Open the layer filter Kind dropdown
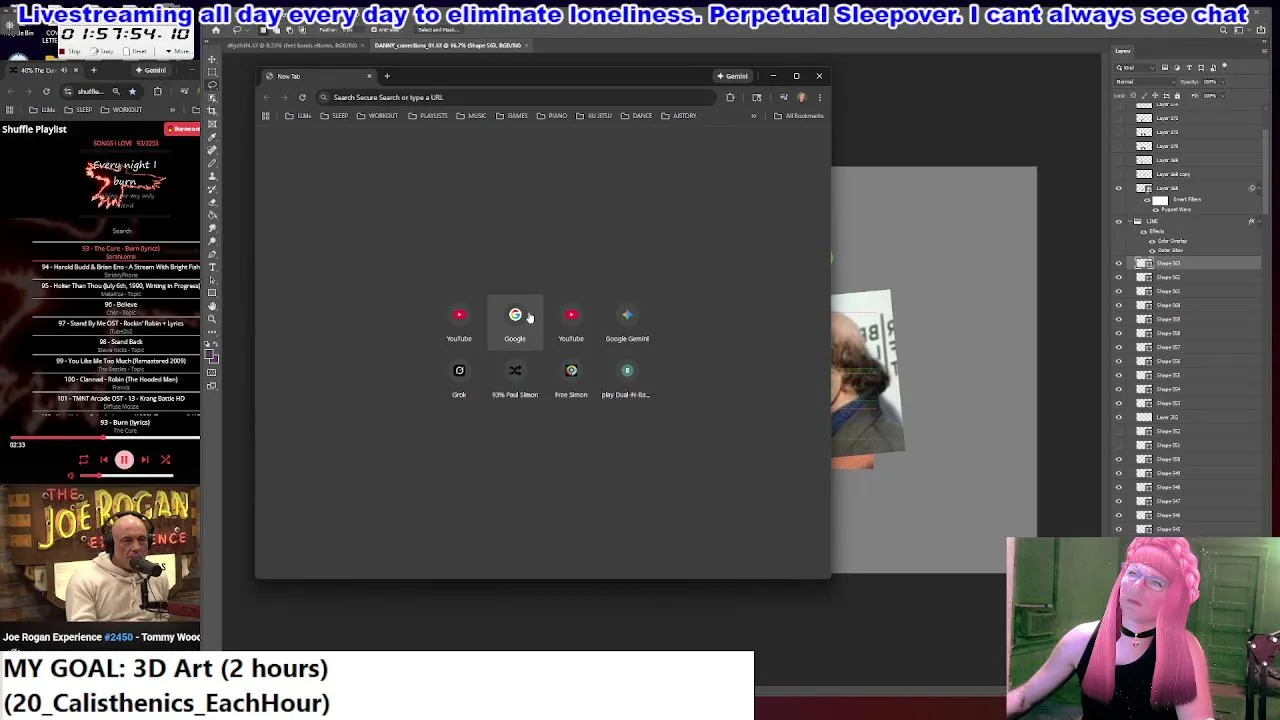1280x720 pixels. [1136, 67]
